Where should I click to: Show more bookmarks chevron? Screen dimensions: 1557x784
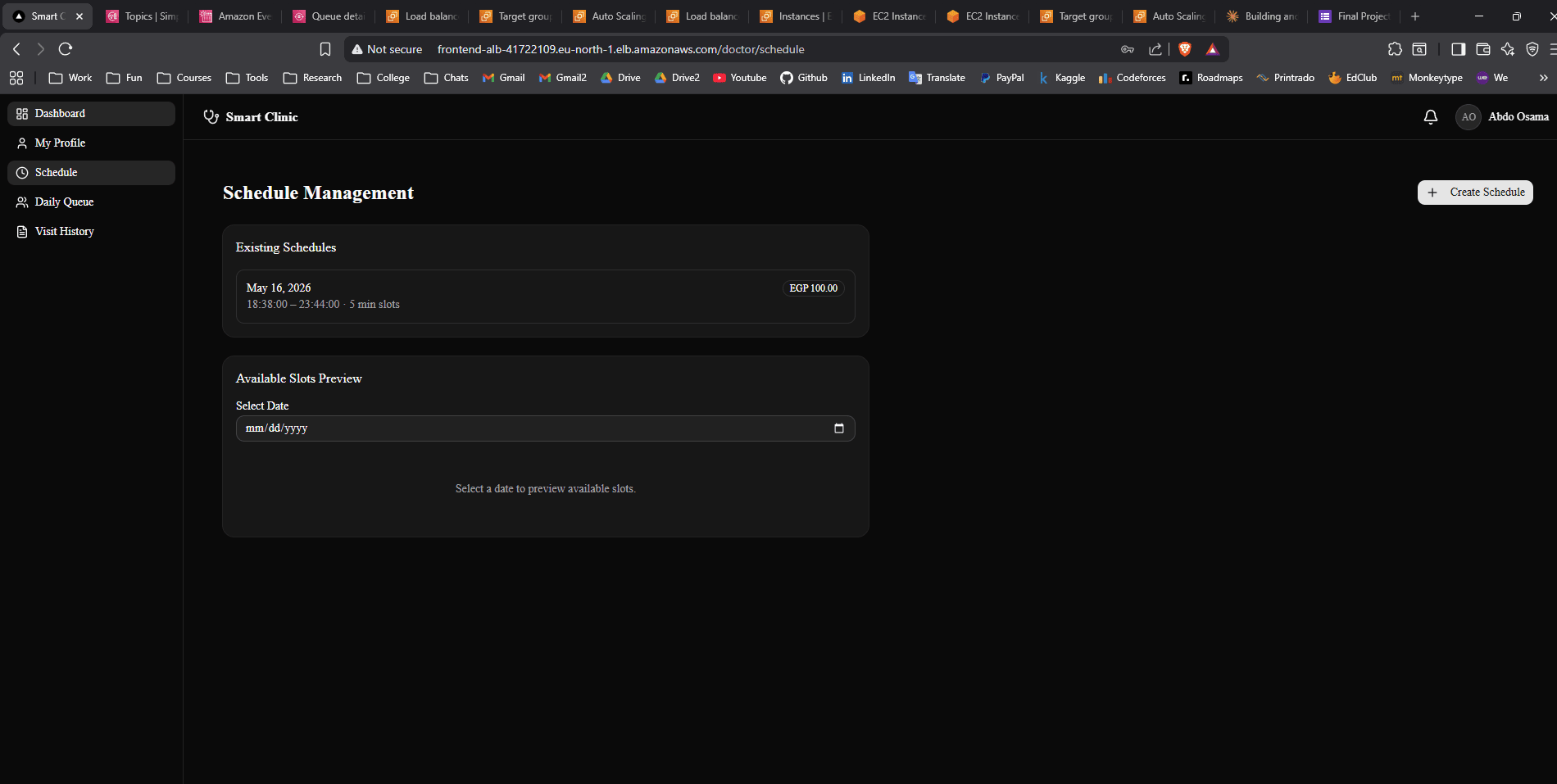pos(1543,78)
